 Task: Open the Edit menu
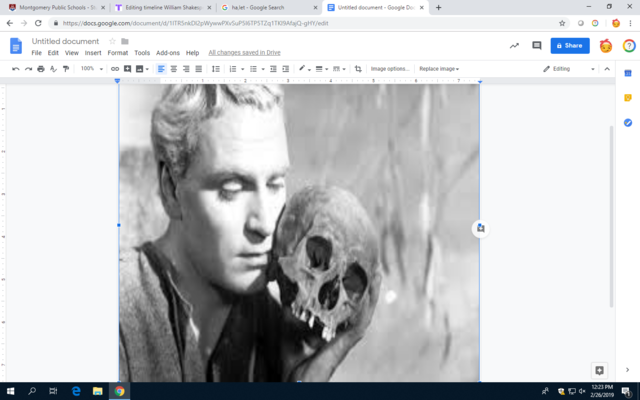pos(53,53)
